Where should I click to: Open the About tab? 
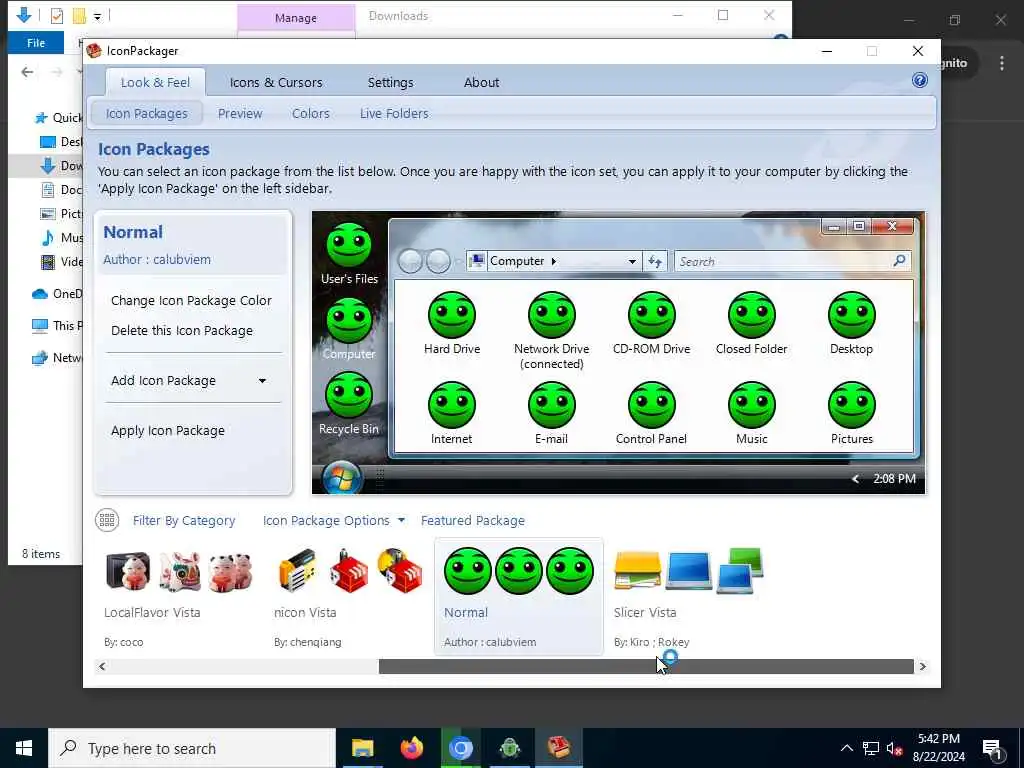[481, 82]
